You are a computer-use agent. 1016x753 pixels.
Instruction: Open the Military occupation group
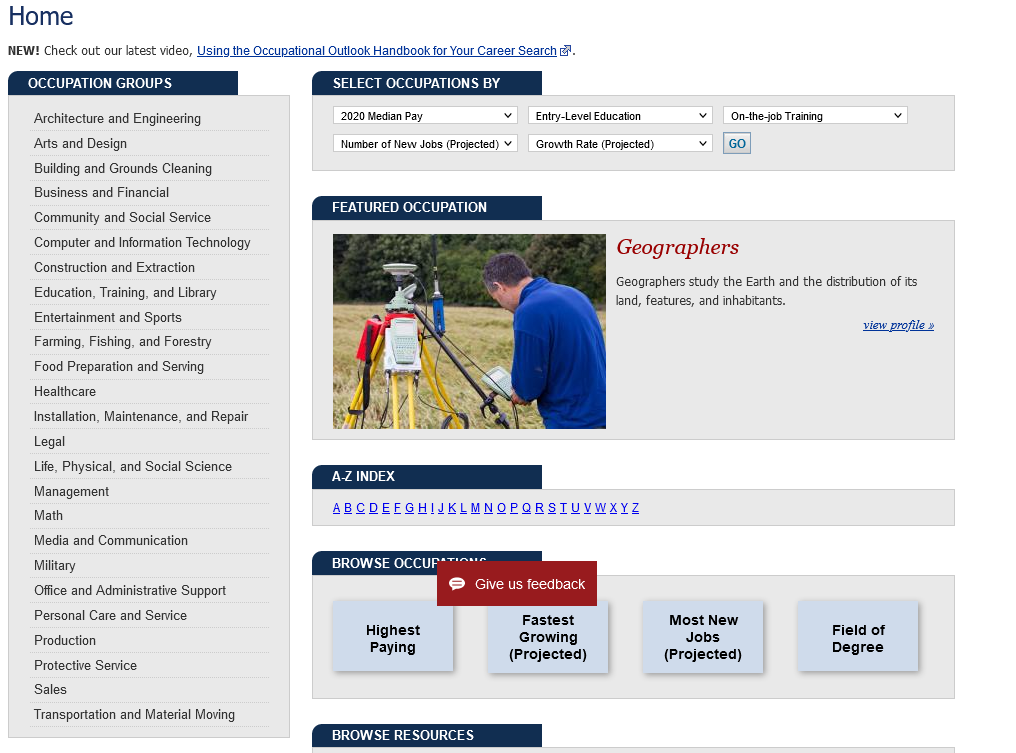point(54,566)
